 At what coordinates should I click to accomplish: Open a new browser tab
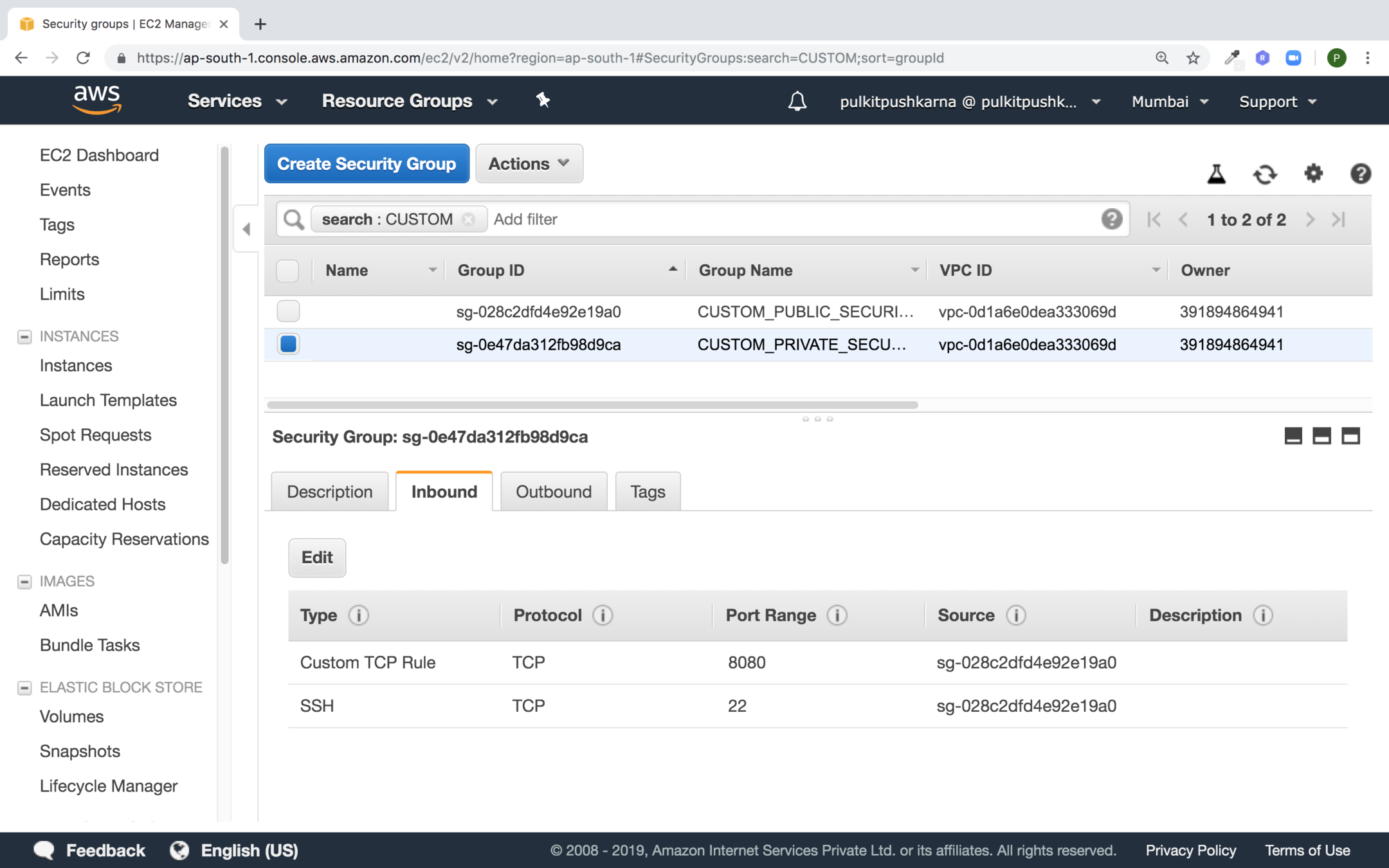click(260, 24)
